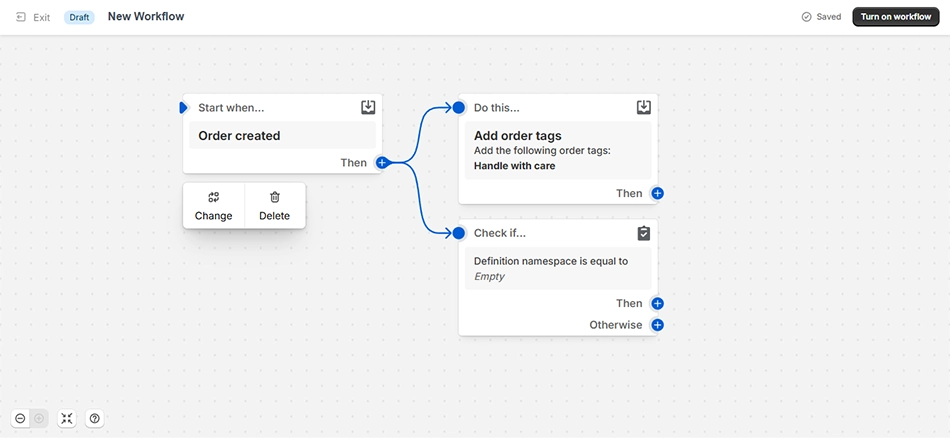Add step on condition Then branch
The height and width of the screenshot is (440, 950).
coord(657,304)
